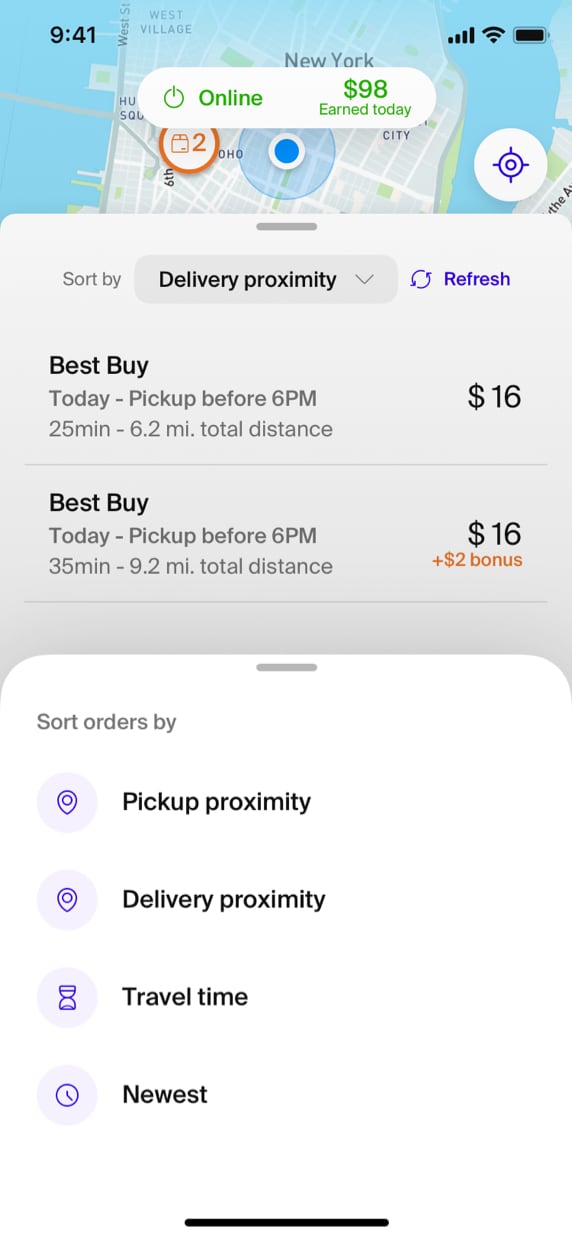Tap the Travel time hourglass icon
This screenshot has height=1238, width=572.
tap(67, 997)
